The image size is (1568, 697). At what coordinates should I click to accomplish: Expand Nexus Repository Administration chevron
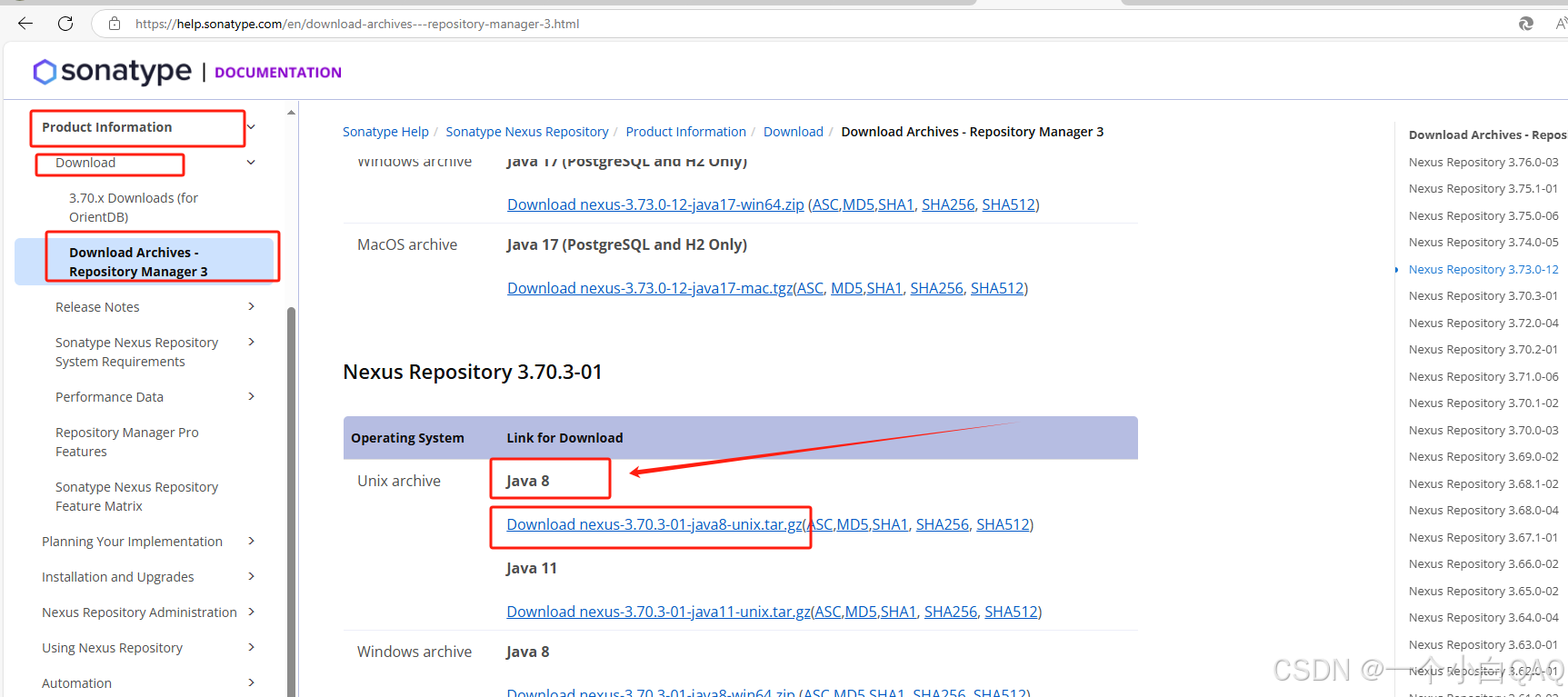point(252,612)
